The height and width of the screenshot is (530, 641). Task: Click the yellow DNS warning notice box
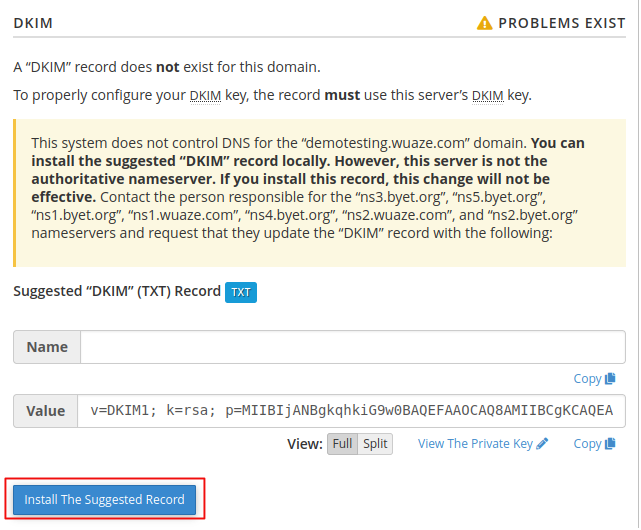[x=319, y=193]
